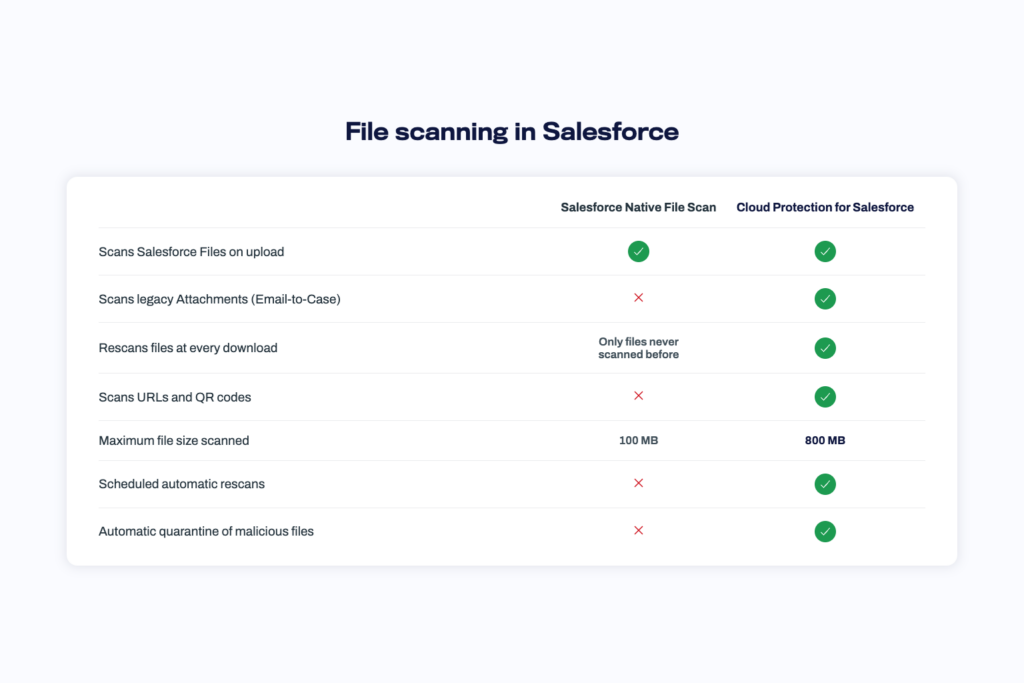Click the 'Maximum file size scanned' row label

174,441
